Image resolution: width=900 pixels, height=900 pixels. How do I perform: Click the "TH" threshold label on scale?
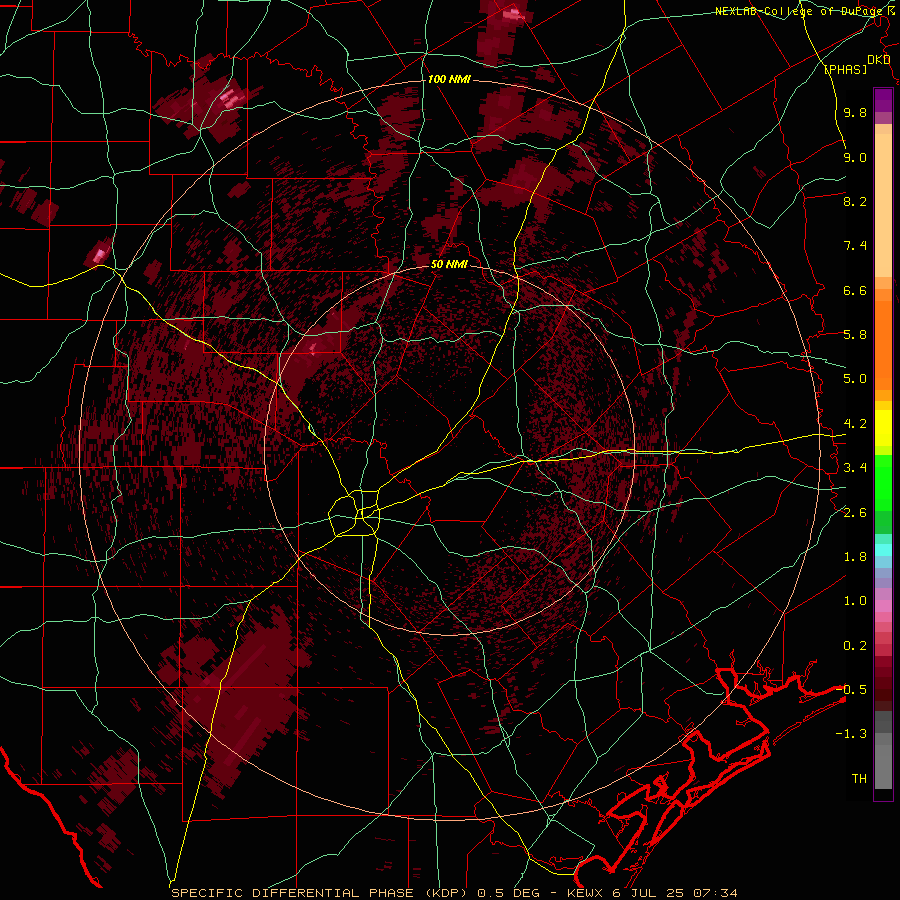[859, 779]
